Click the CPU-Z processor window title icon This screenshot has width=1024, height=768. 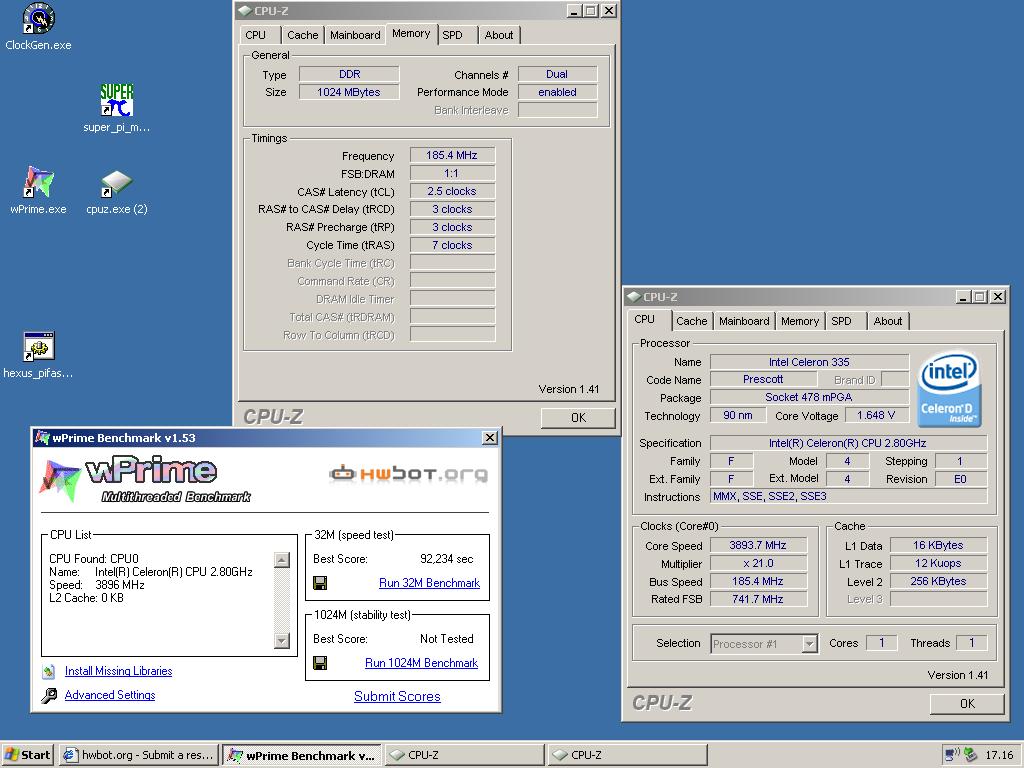[x=633, y=296]
